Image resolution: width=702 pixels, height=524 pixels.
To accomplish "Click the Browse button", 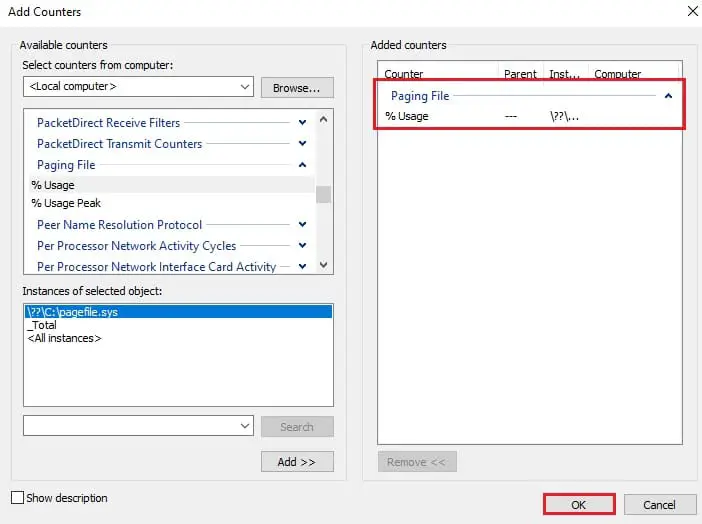I will click(297, 88).
